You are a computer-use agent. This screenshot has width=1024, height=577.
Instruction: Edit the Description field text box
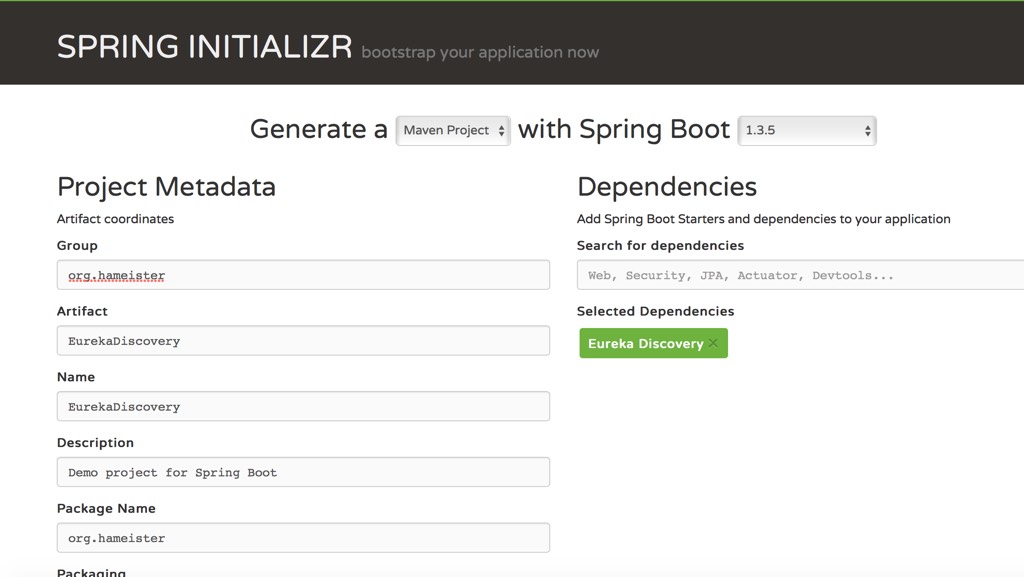coord(303,472)
